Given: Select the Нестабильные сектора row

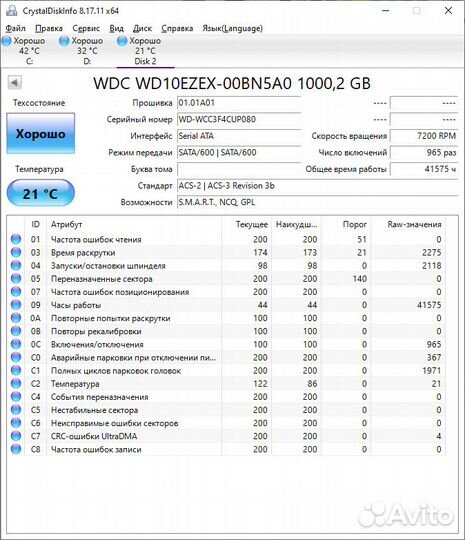Looking at the screenshot, I should click(x=226, y=410).
